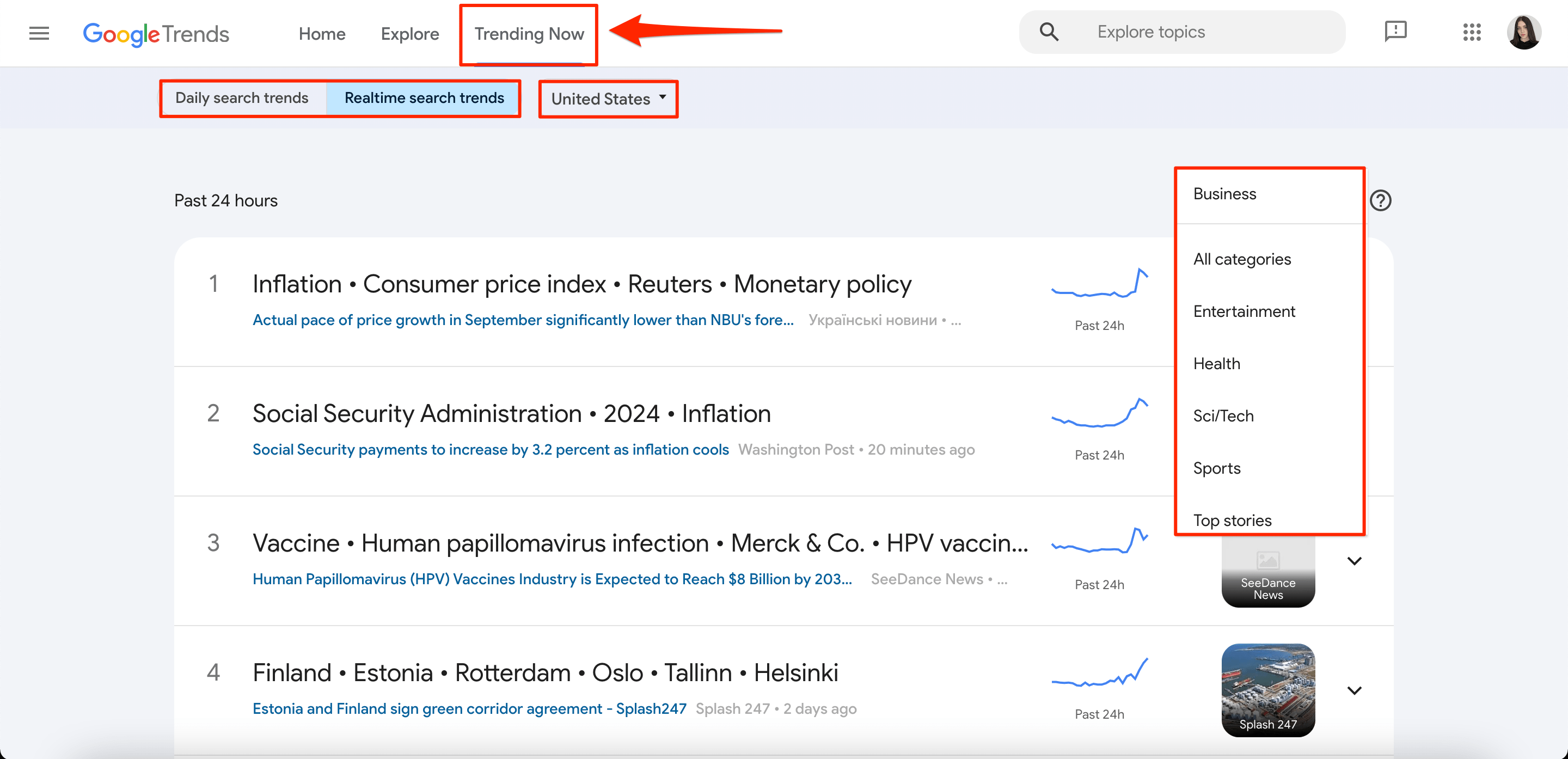Switch to Realtime search trends
1568x759 pixels.
424,98
